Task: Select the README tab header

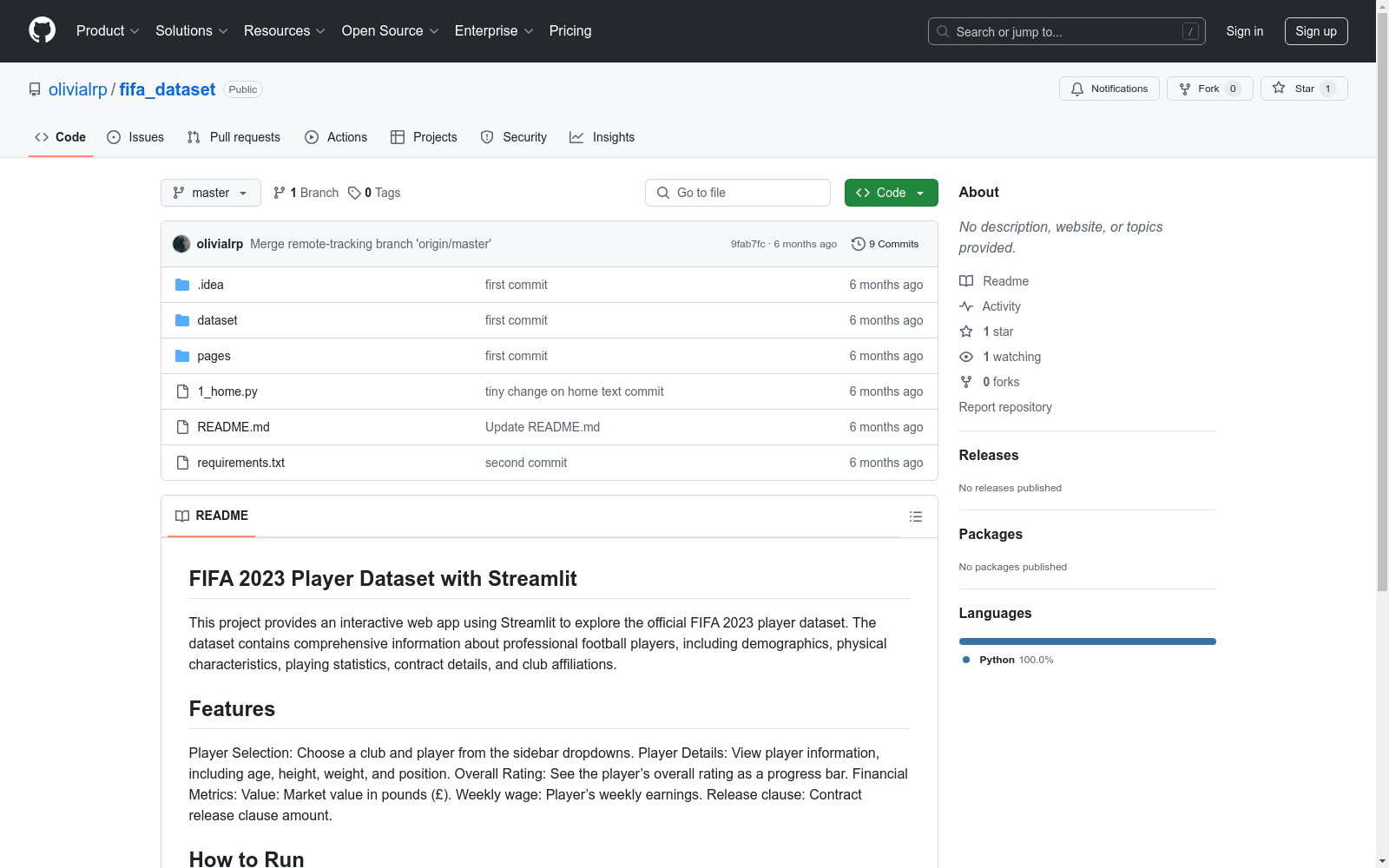Action: 212,516
